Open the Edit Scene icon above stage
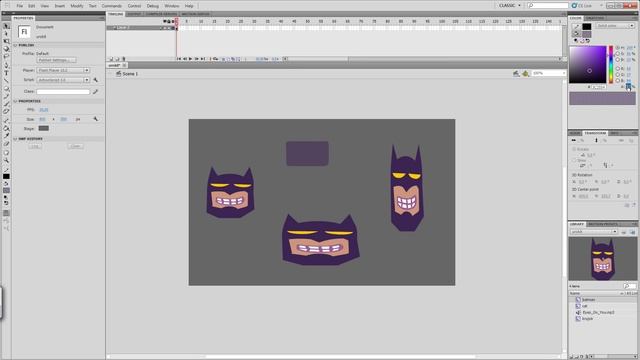This screenshot has height=360, width=640. pos(516,73)
